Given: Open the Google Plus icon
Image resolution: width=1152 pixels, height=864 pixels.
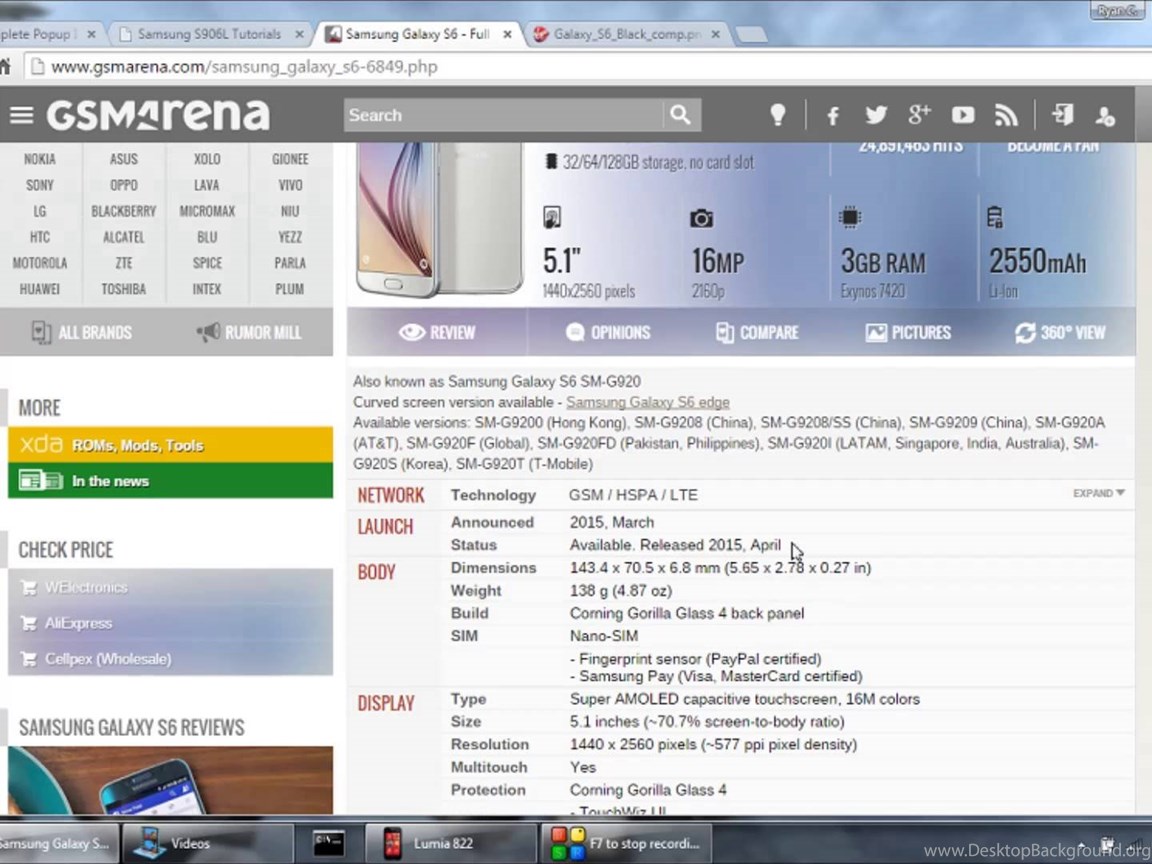Looking at the screenshot, I should coord(919,115).
